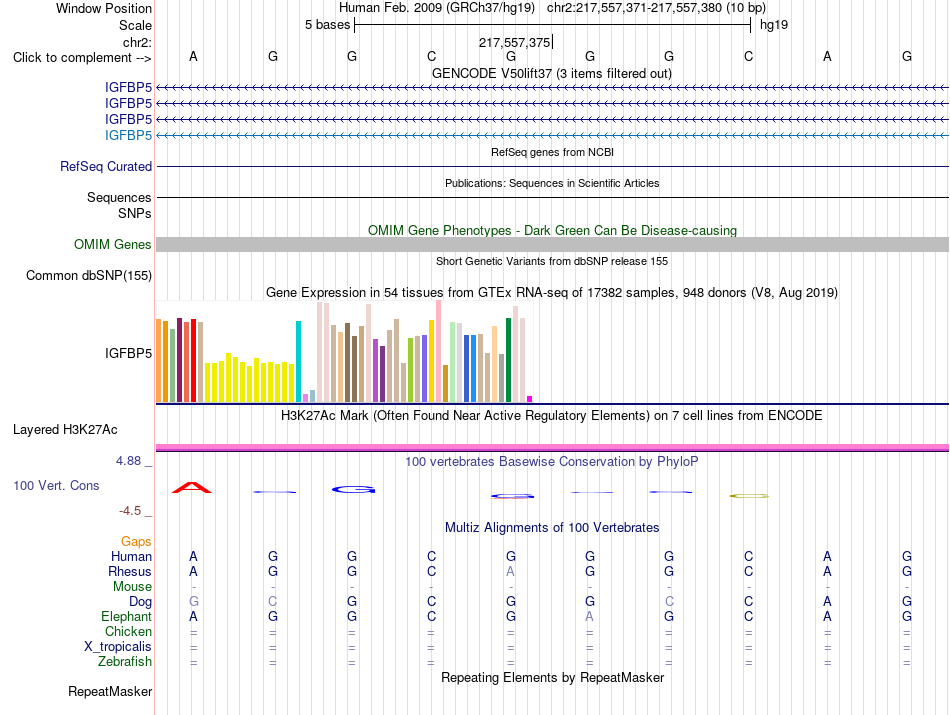This screenshot has width=950, height=715.
Task: Click the faded A mismatch in Elephant row
Action: tap(590, 617)
